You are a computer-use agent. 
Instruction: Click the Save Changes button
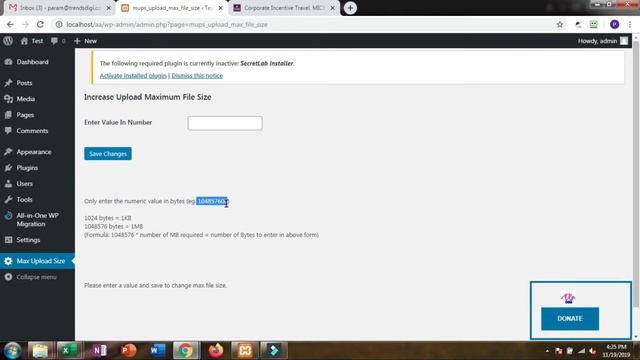tap(108, 153)
